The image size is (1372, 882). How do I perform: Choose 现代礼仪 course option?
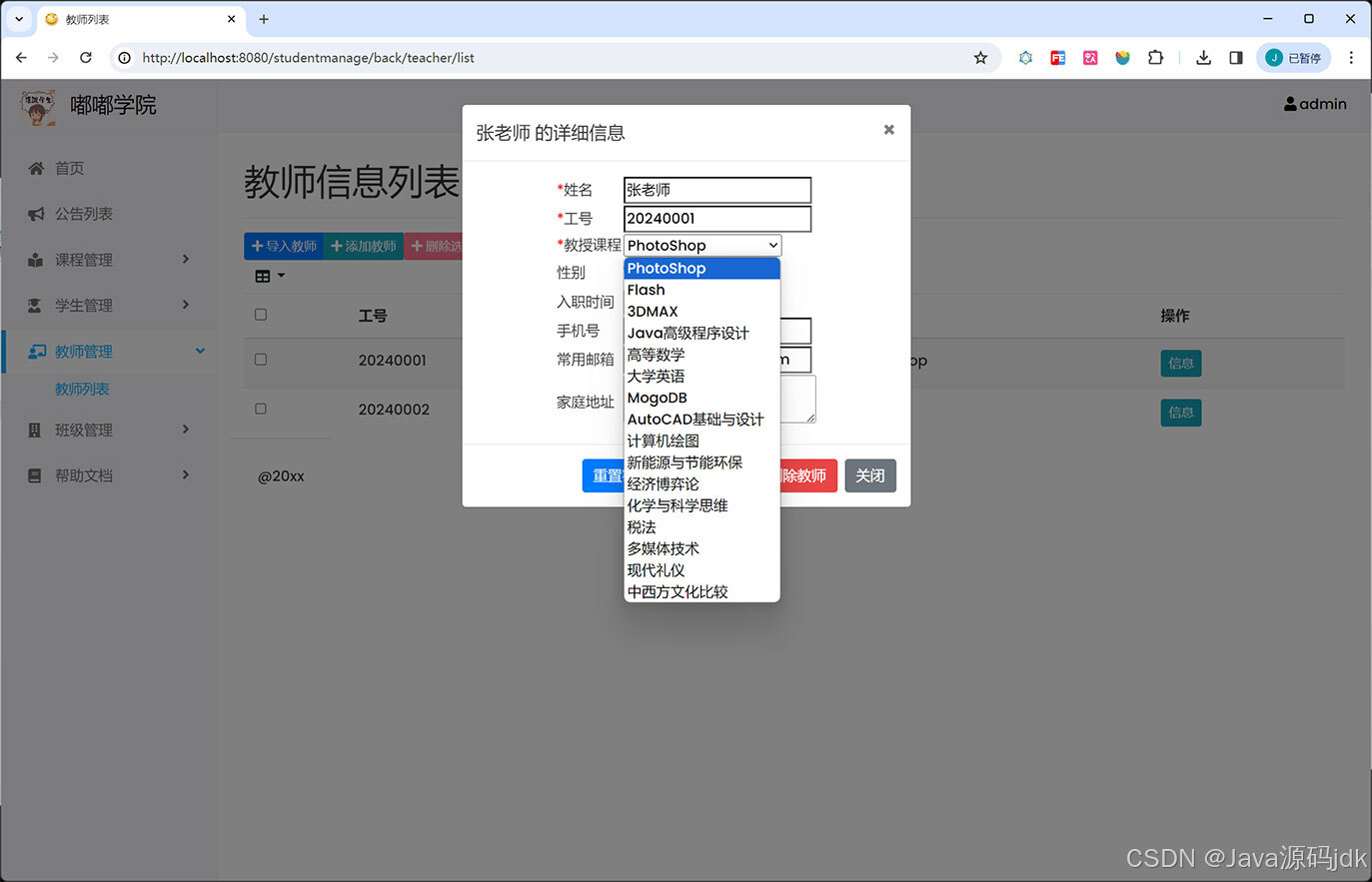(x=701, y=570)
